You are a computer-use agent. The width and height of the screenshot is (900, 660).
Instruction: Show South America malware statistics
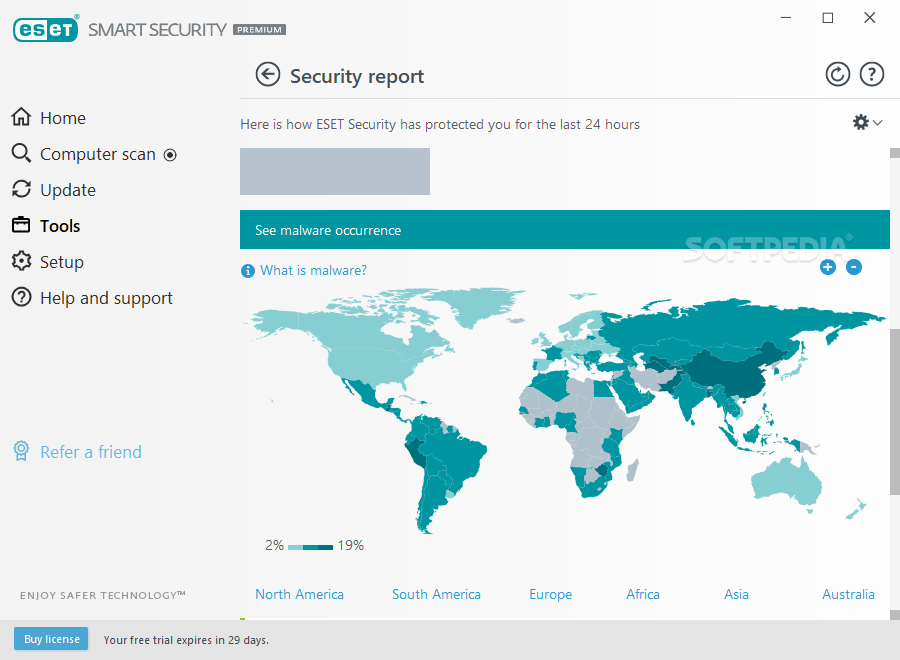coord(436,595)
